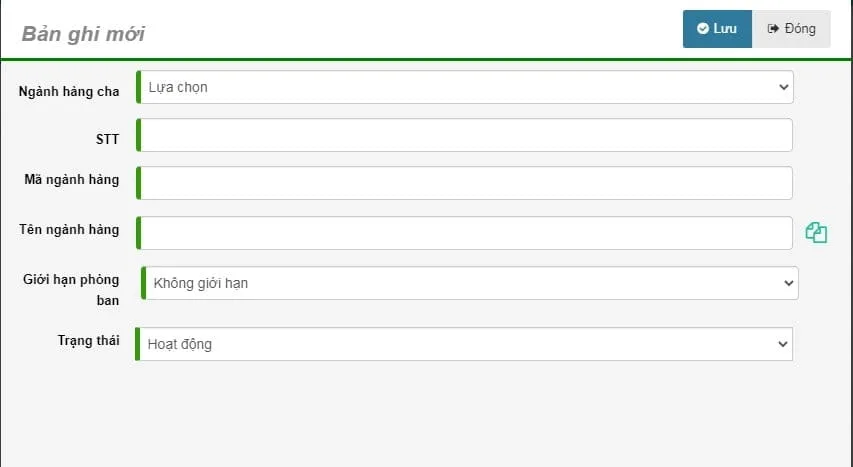Open the Giới hạn phòng ban dropdown
The width and height of the screenshot is (853, 467).
pyautogui.click(x=469, y=283)
